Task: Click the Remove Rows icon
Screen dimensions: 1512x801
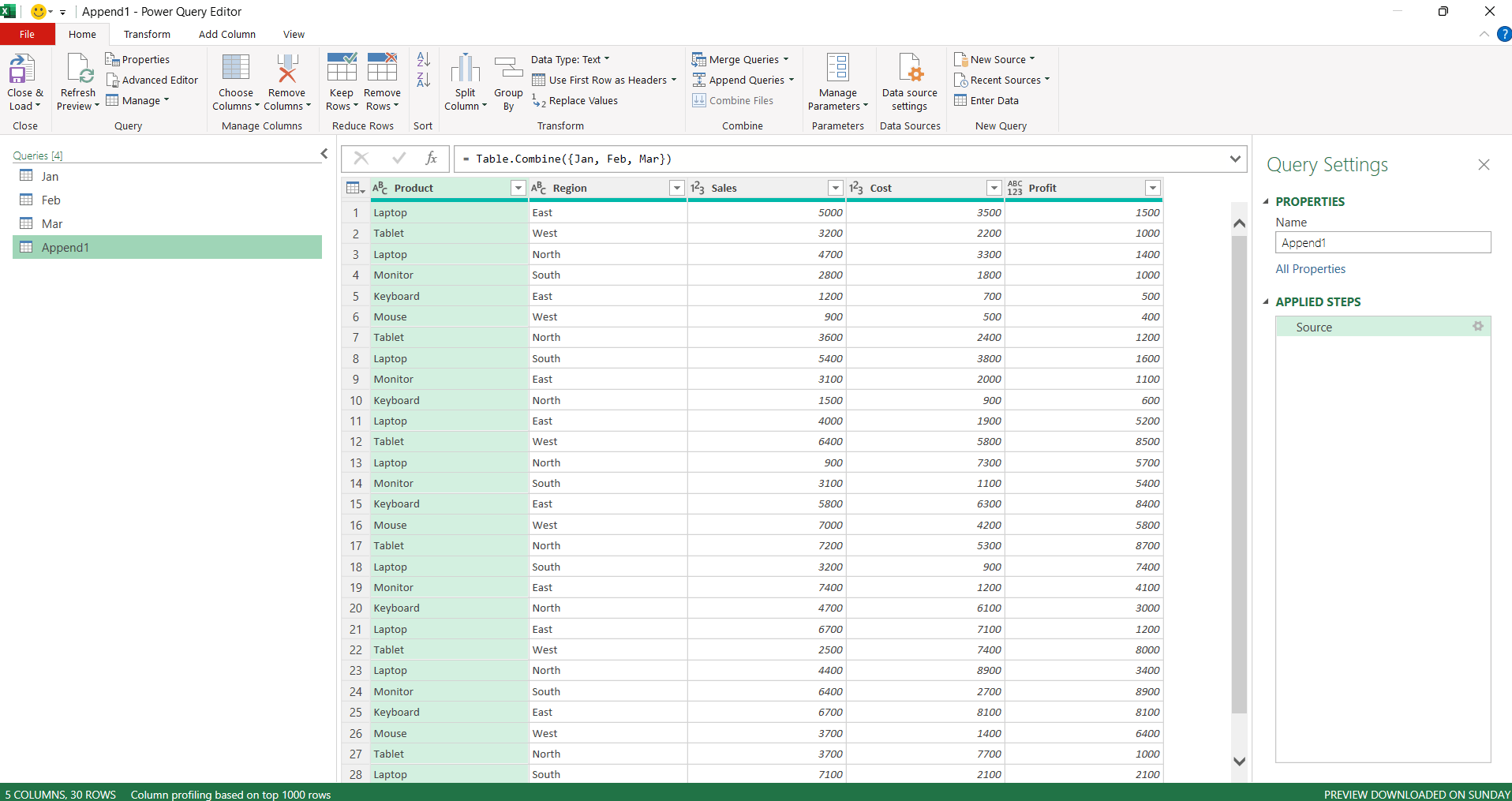Action: point(383,67)
